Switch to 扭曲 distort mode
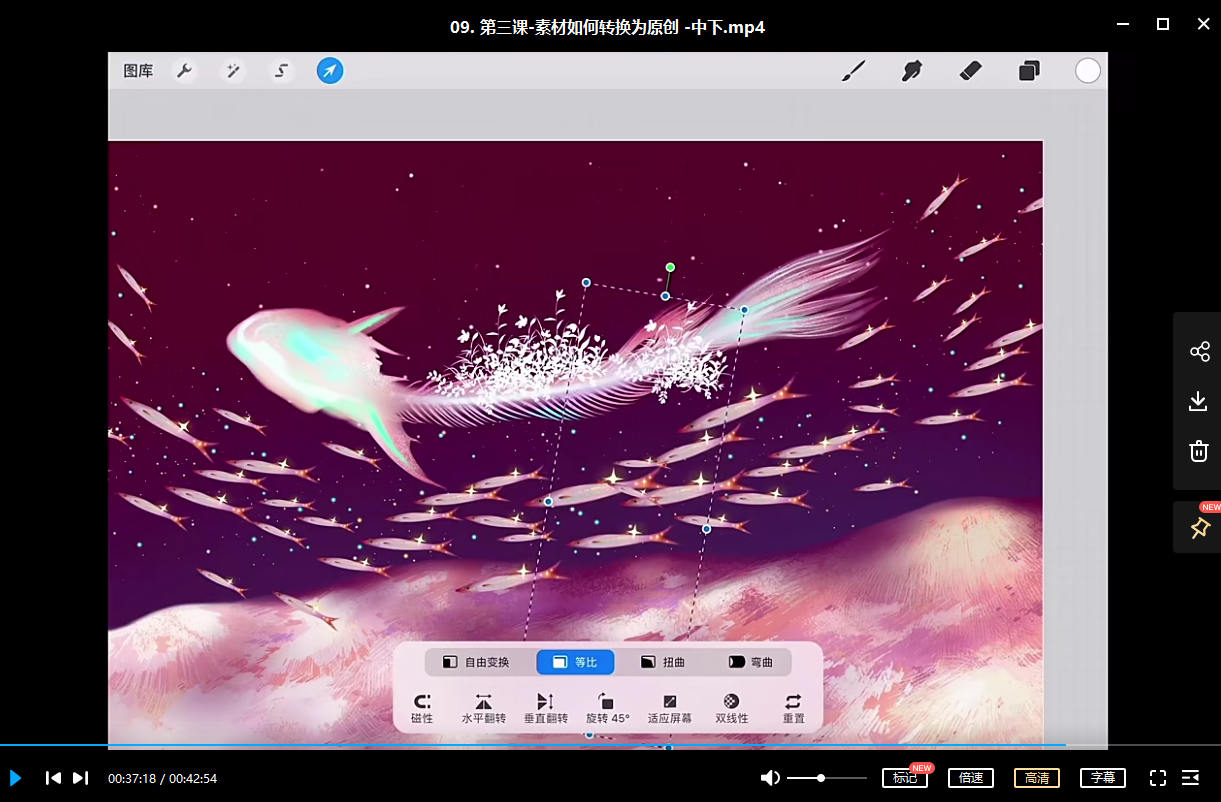 coord(662,662)
